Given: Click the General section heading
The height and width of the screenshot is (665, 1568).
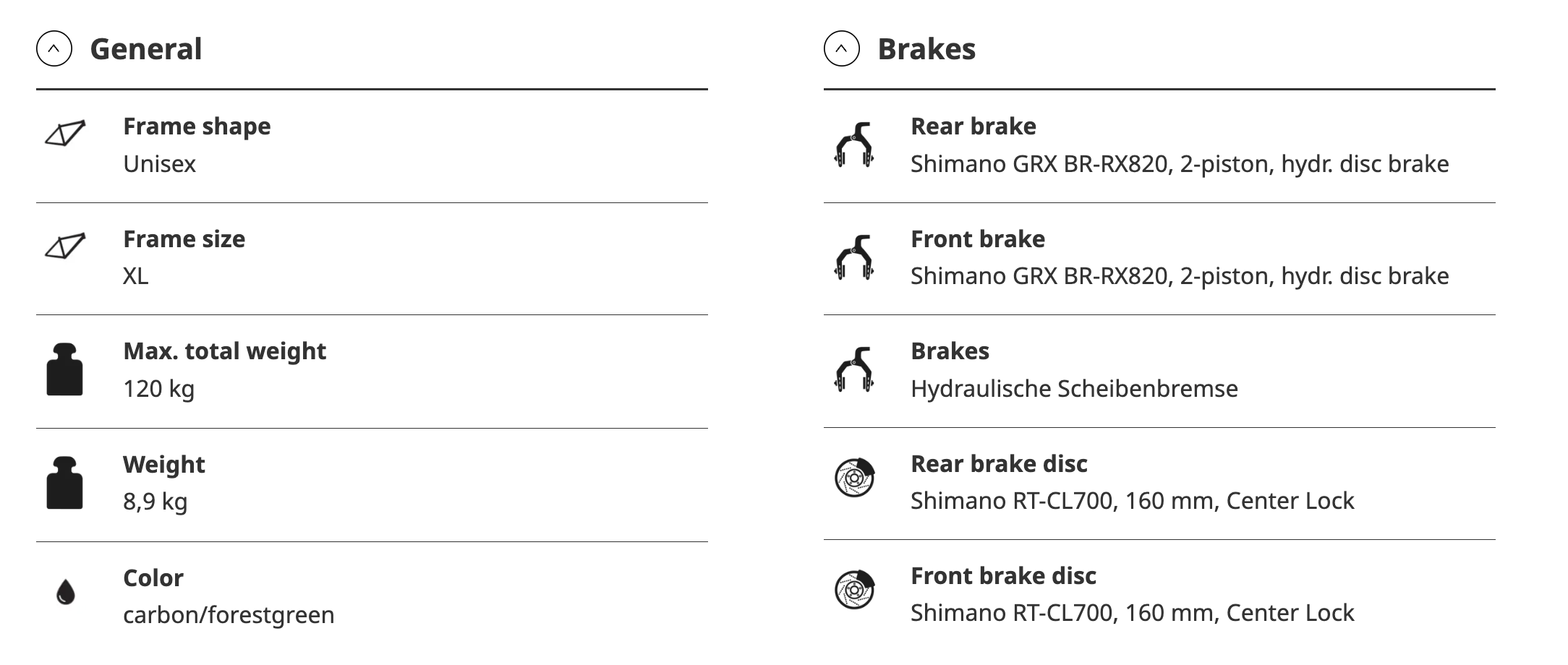Looking at the screenshot, I should 146,49.
